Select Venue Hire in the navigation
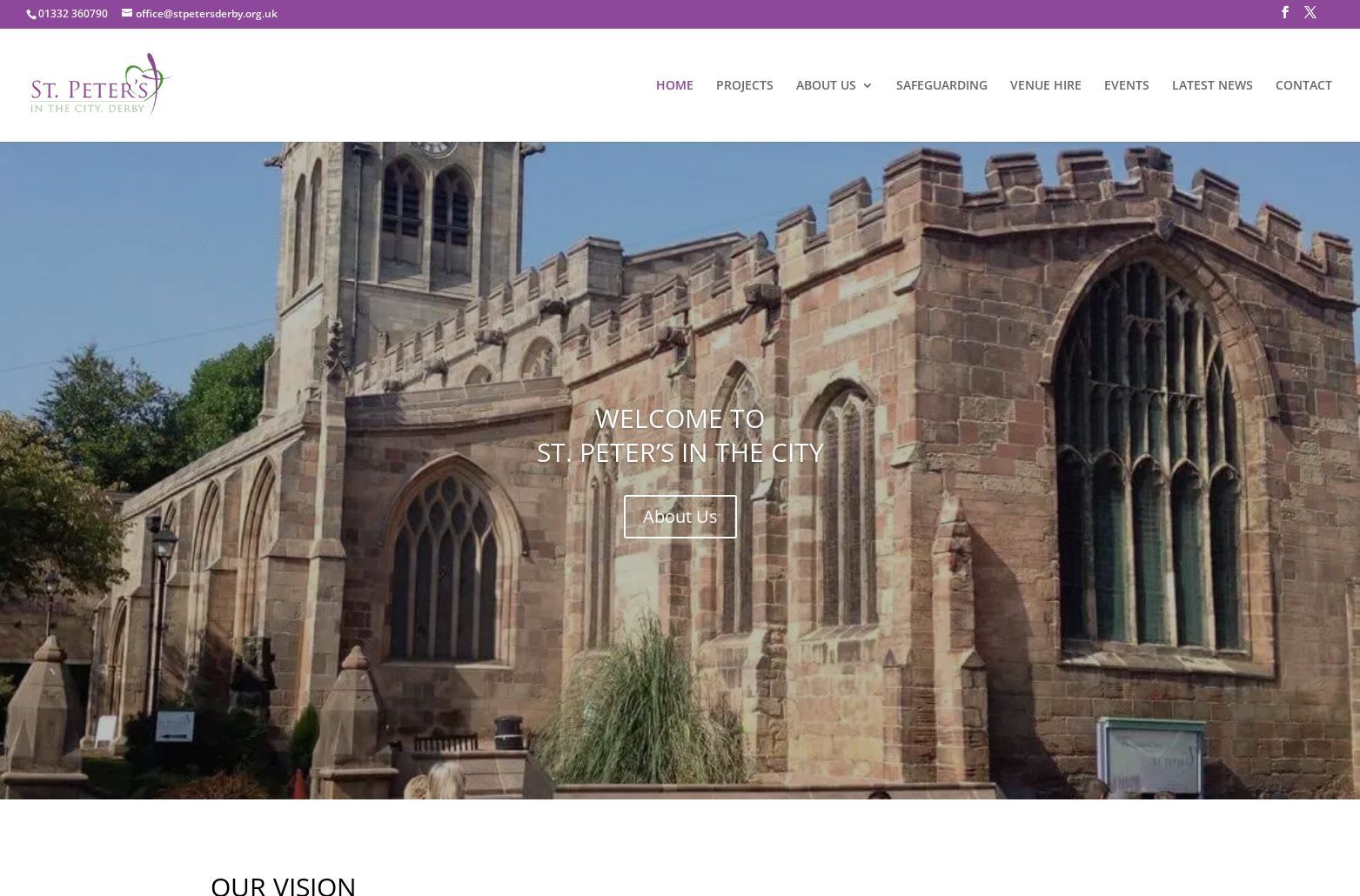The image size is (1360, 896). tap(1045, 84)
